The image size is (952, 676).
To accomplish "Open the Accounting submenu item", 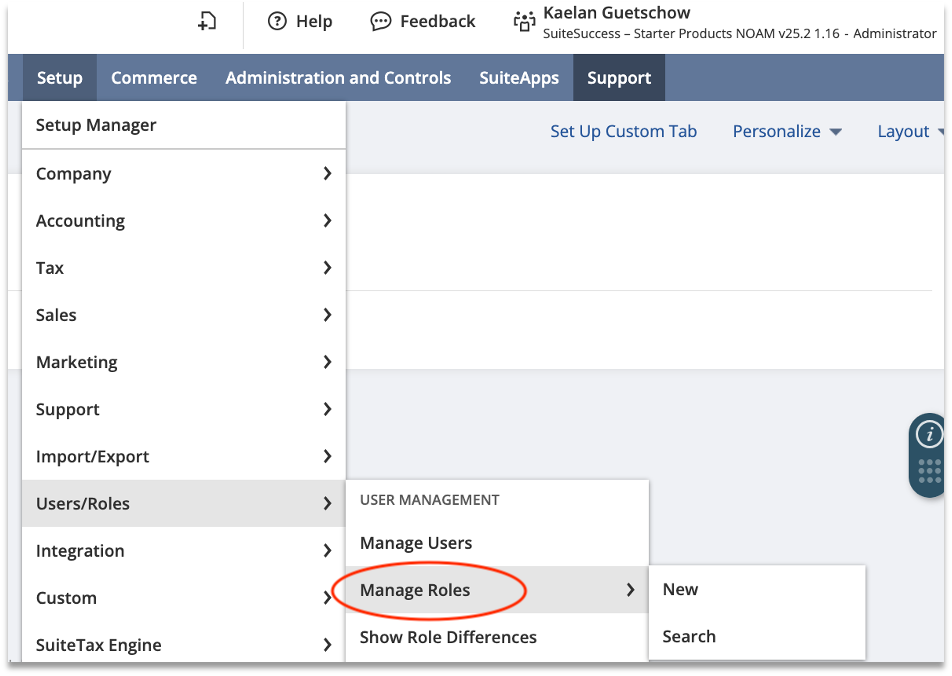I will point(184,220).
